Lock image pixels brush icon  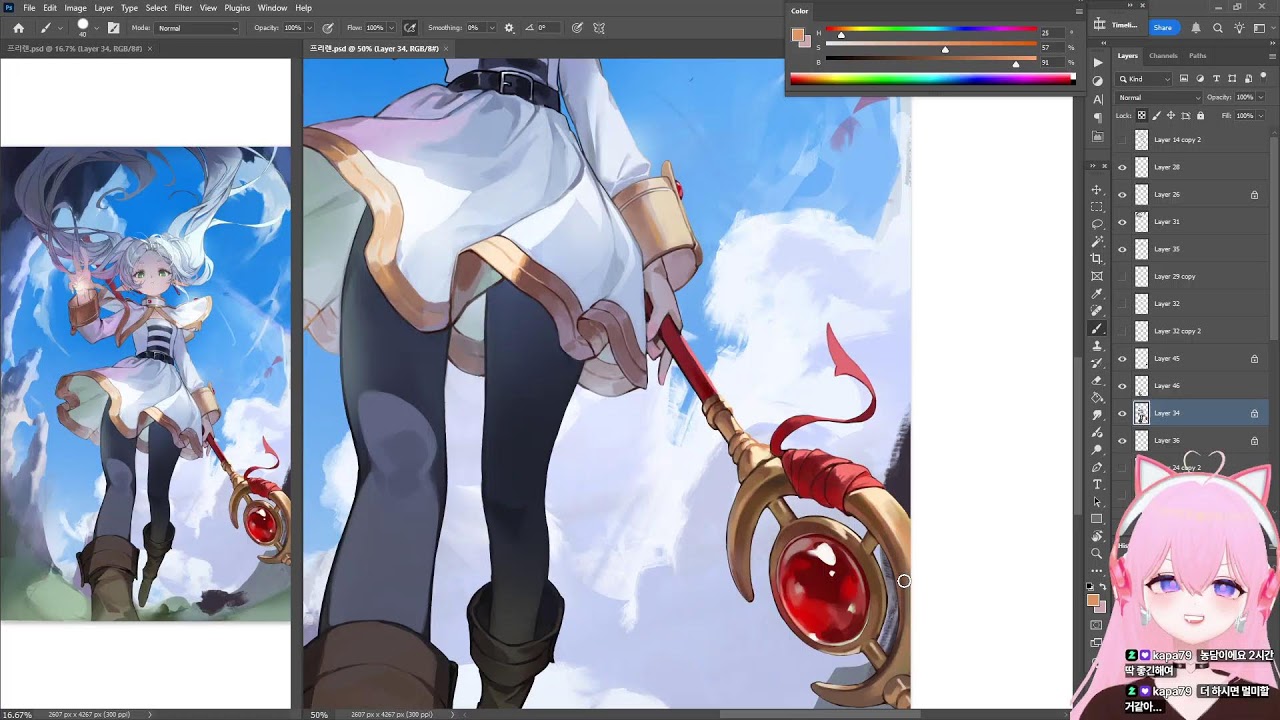[1156, 116]
